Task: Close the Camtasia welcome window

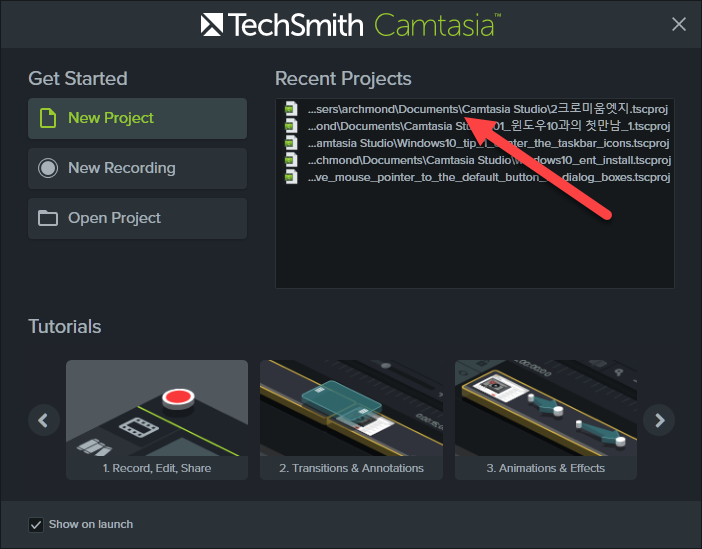Action: pos(679,24)
